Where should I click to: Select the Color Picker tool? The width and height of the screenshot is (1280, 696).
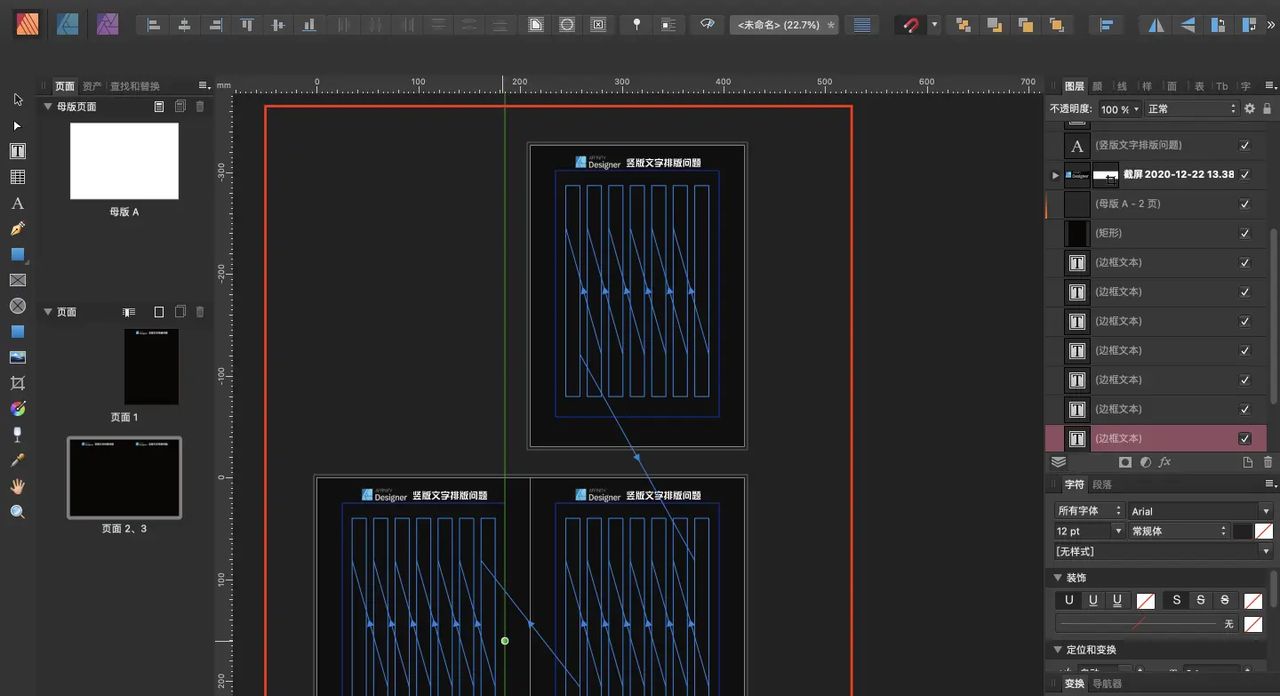16,460
